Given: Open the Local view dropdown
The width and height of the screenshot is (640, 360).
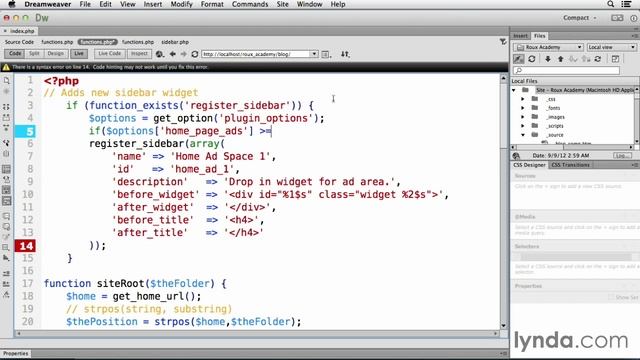Looking at the screenshot, I should tap(611, 47).
